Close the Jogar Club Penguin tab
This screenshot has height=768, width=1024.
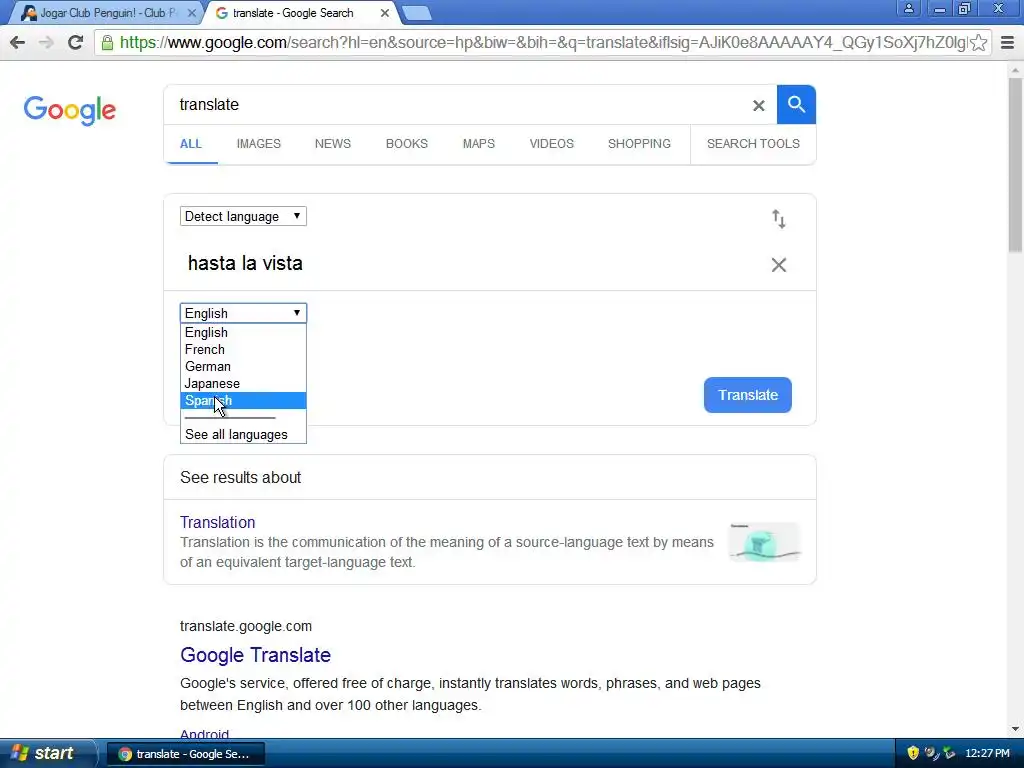click(x=191, y=13)
